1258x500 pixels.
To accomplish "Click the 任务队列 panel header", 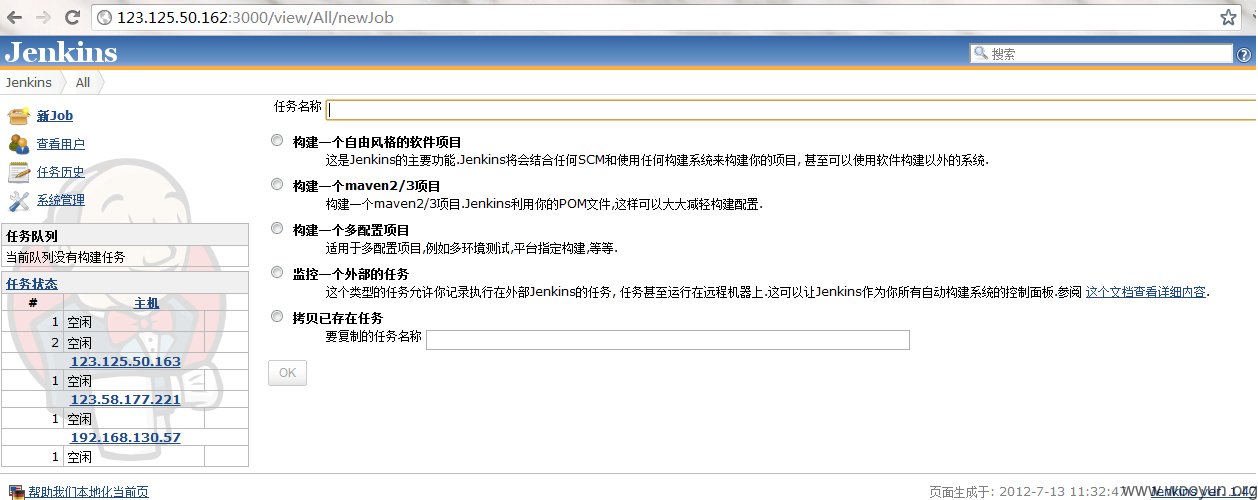I will [x=125, y=236].
